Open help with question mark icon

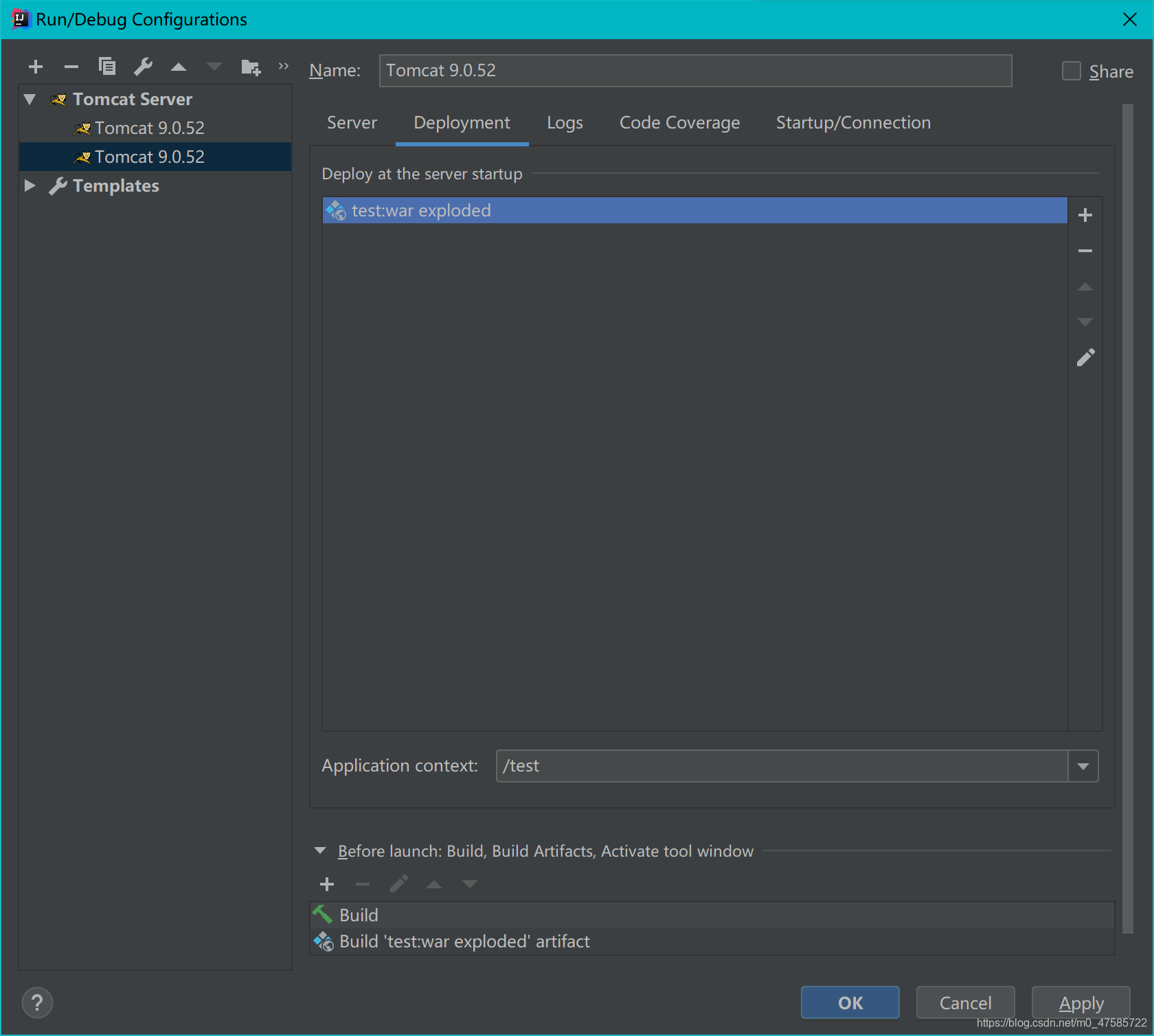coord(37,1003)
